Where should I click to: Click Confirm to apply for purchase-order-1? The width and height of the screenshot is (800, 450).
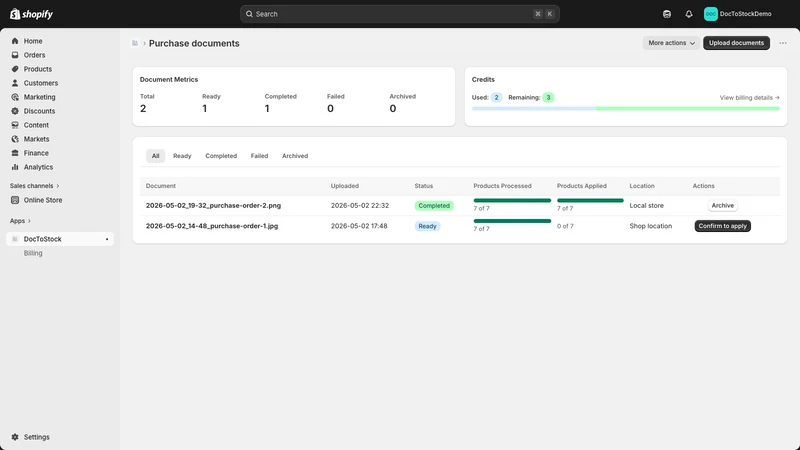(722, 226)
